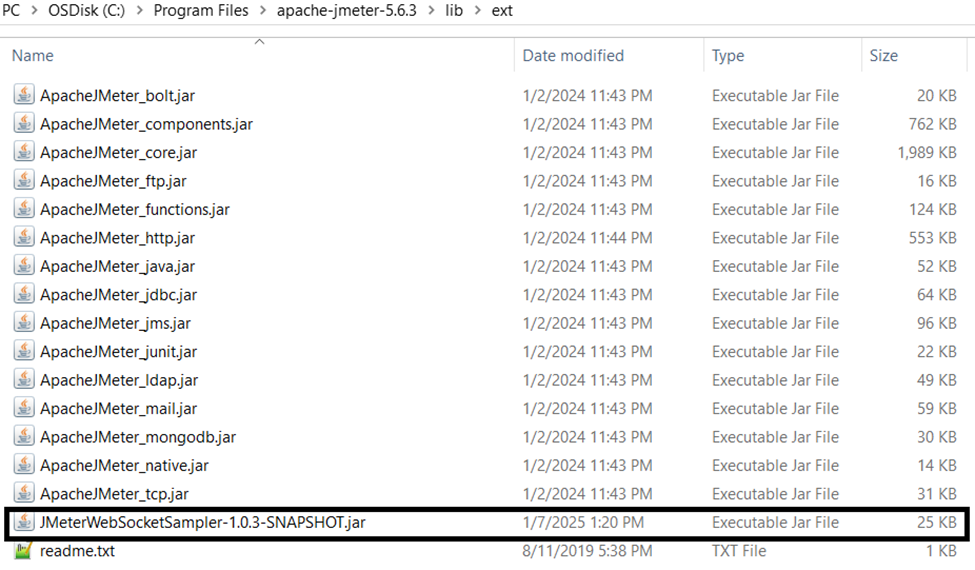Expand the breadcrumb chevron after apache-jmeter-5.6.3

pyautogui.click(x=431, y=11)
